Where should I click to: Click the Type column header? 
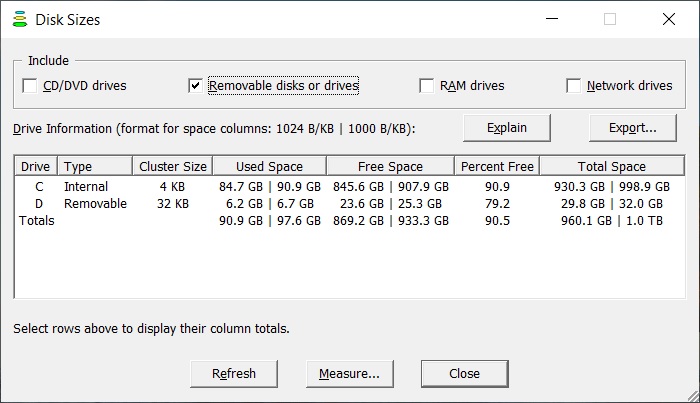pos(95,166)
